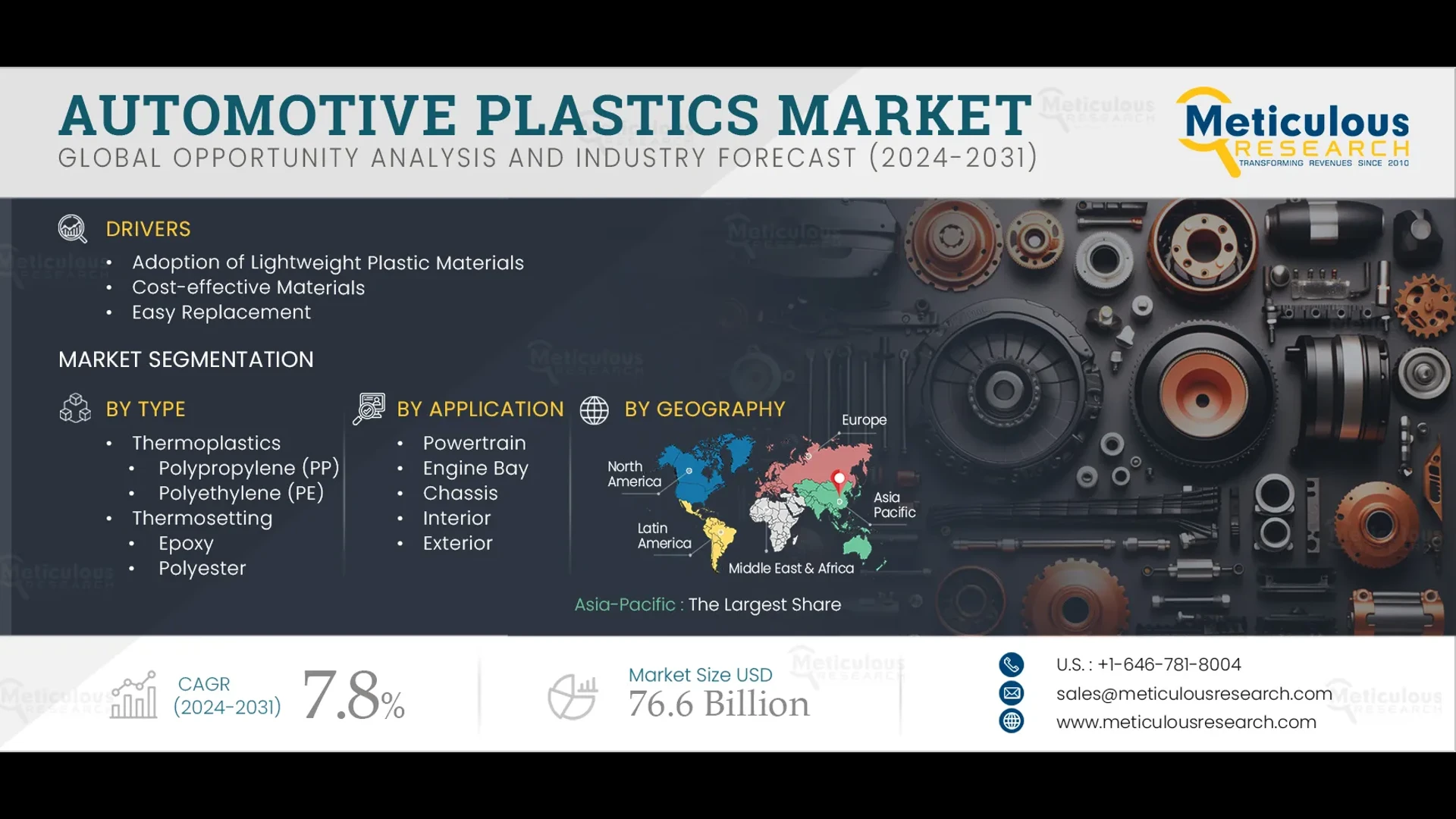Click the map pin marker on Asia-Pacific
This screenshot has width=1456, height=819.
coord(839,479)
